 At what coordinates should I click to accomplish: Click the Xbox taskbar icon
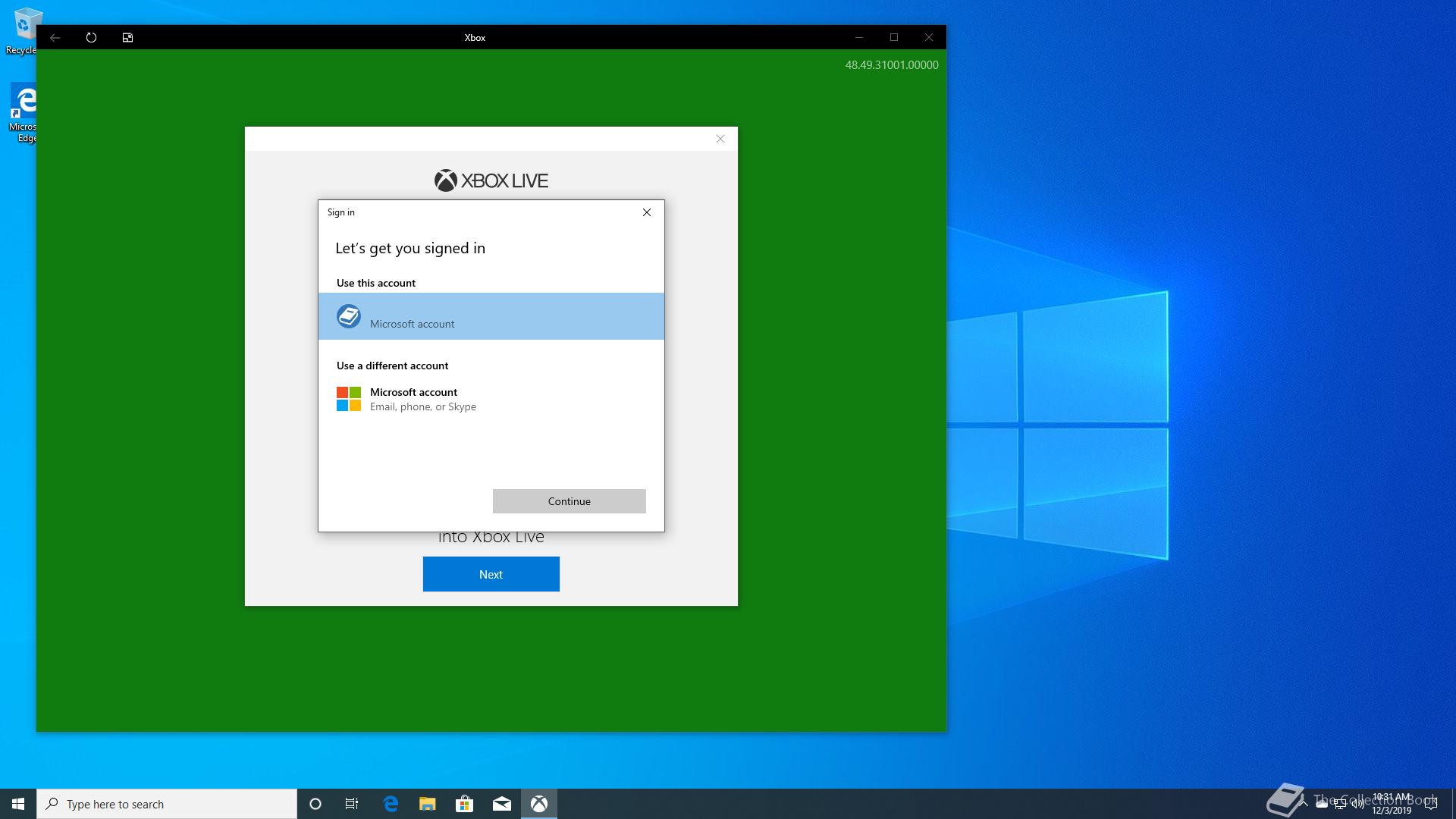539,804
